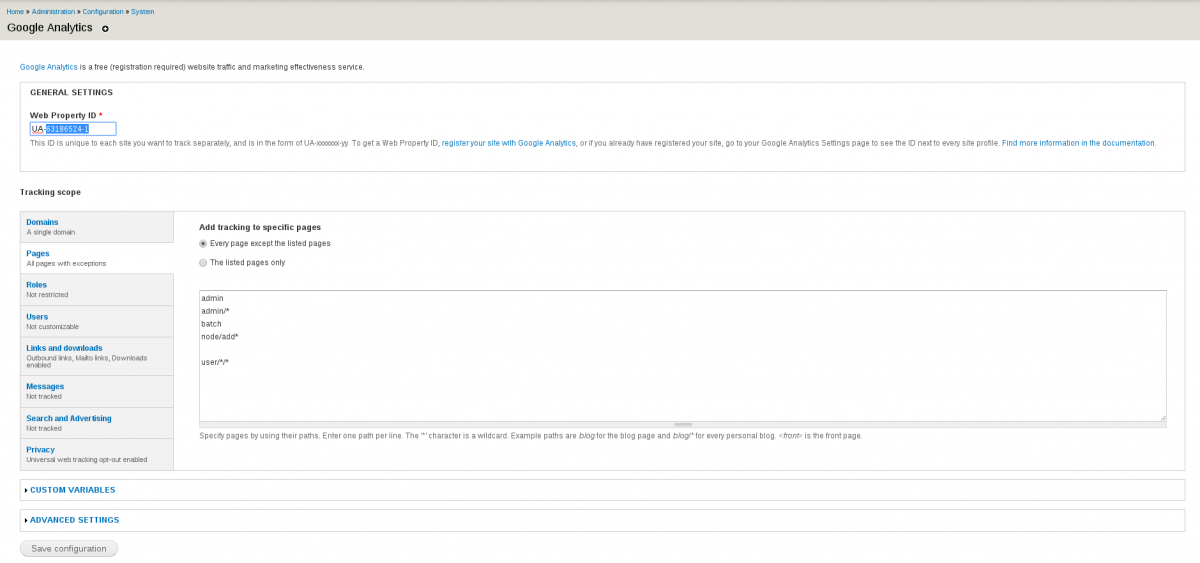
Task: Grab the textarea resize grippie bar
Action: 683,425
